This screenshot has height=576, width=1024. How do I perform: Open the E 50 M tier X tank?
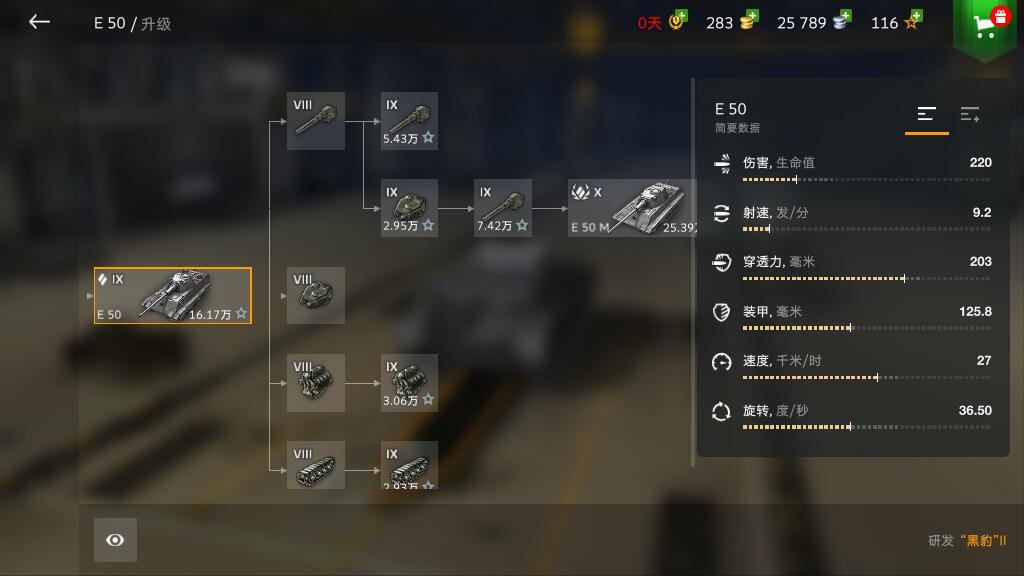tap(631, 208)
